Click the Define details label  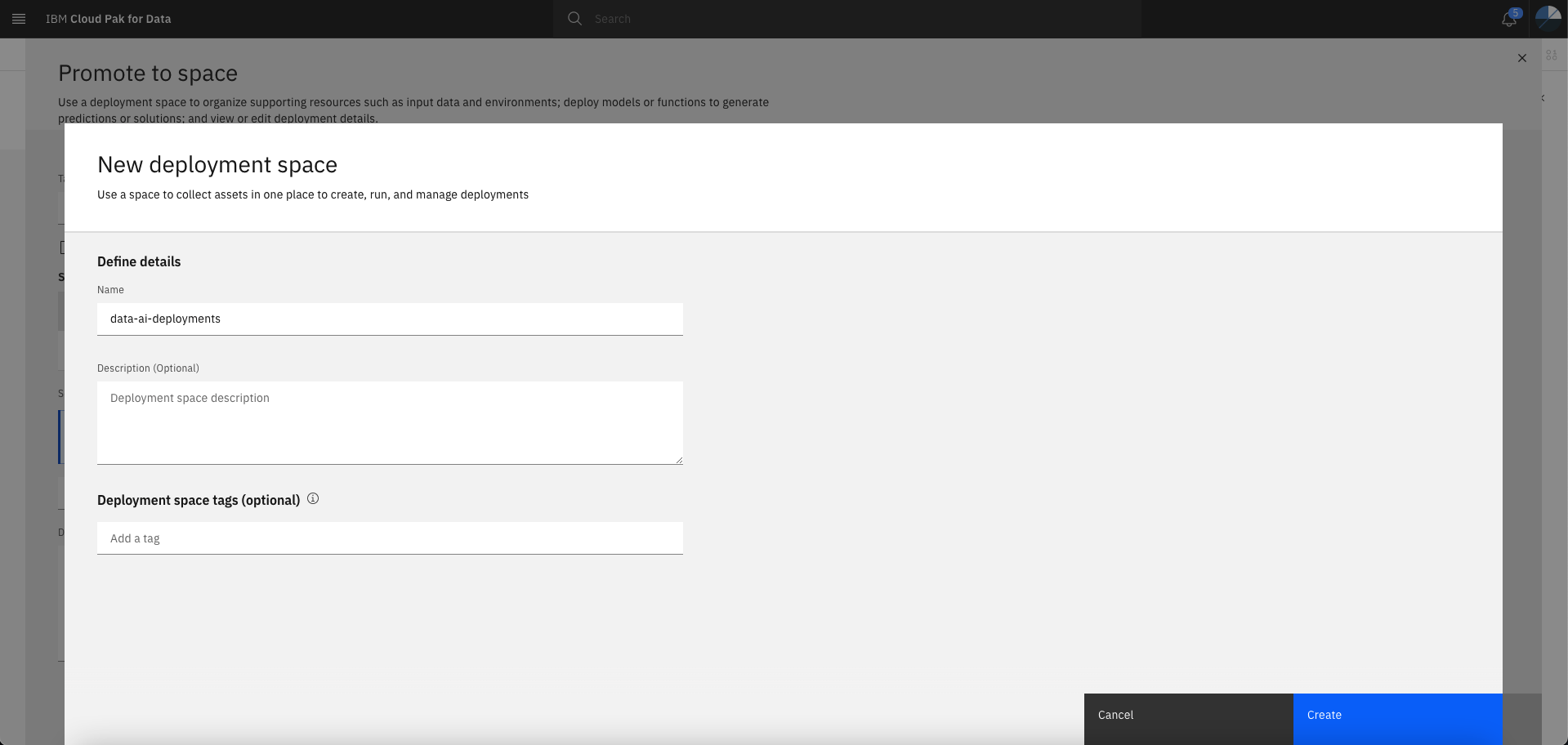(x=139, y=261)
